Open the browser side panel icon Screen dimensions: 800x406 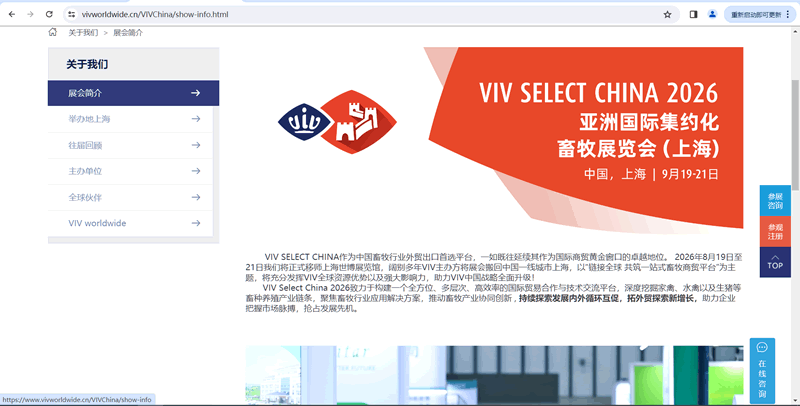tap(693, 15)
